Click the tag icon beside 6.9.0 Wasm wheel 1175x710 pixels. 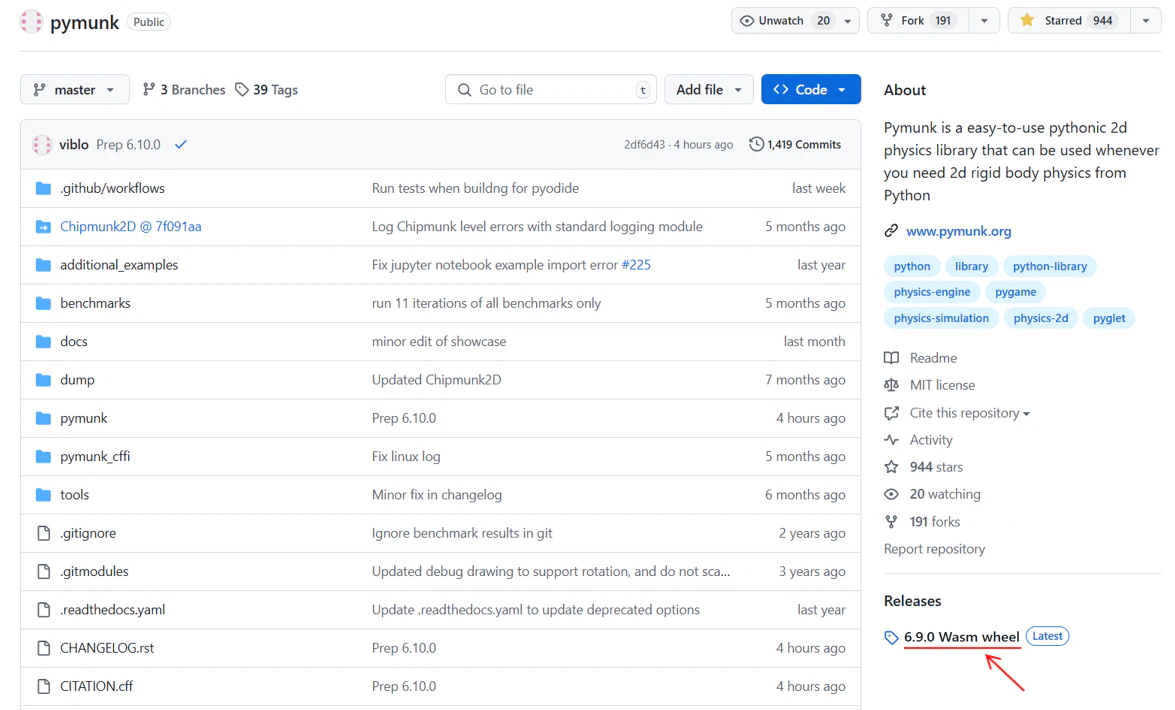point(891,637)
